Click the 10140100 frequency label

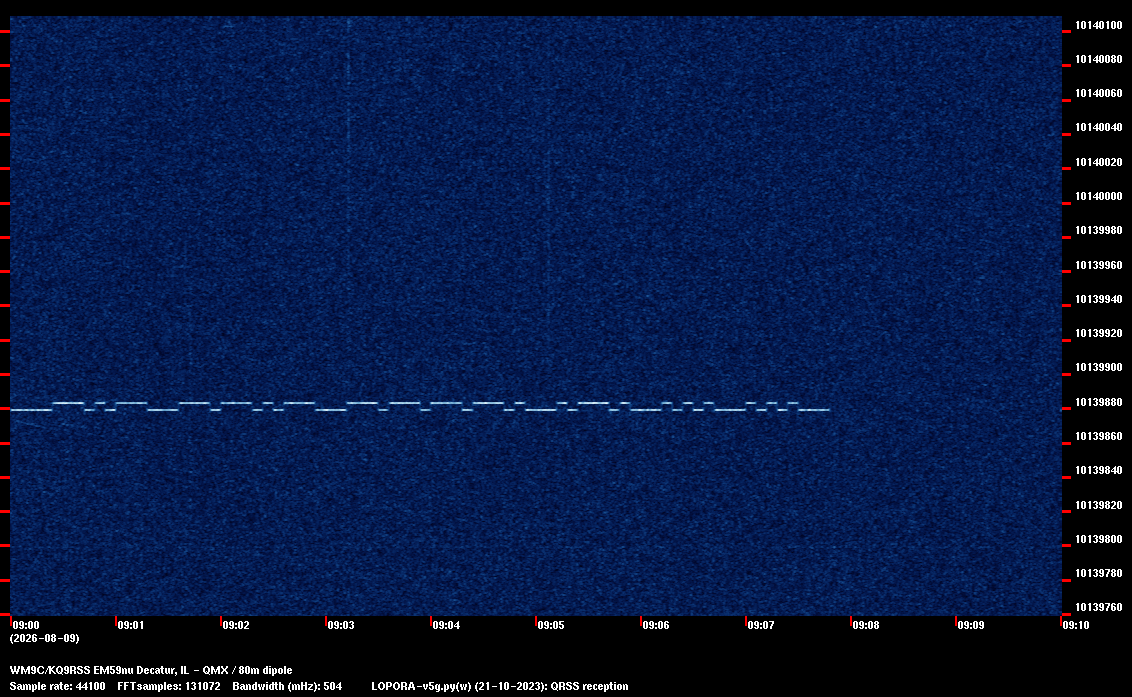(x=1099, y=25)
